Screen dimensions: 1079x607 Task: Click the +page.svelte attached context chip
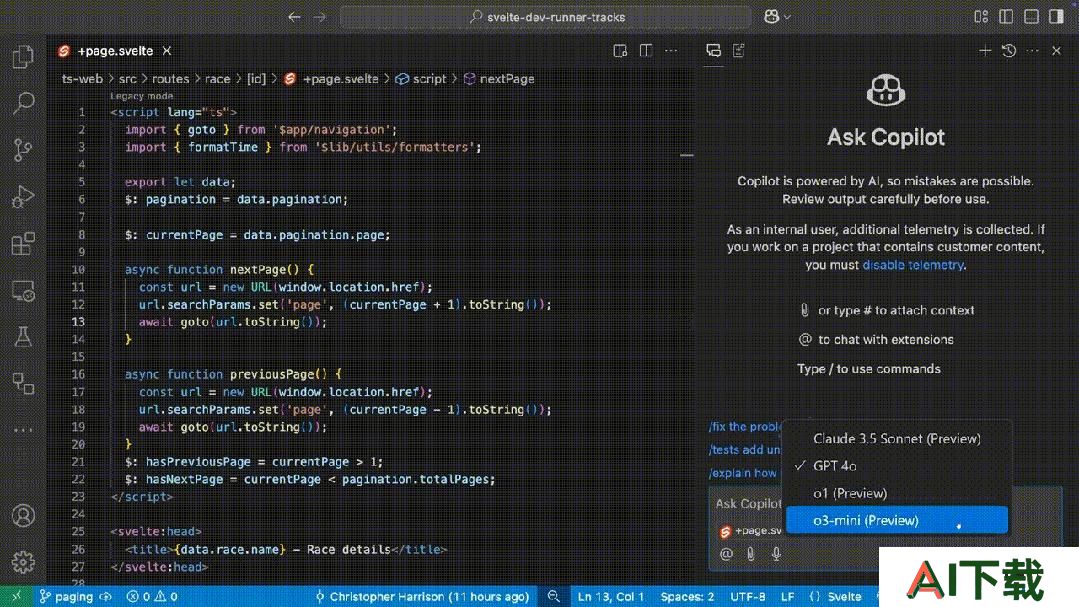[x=750, y=531]
